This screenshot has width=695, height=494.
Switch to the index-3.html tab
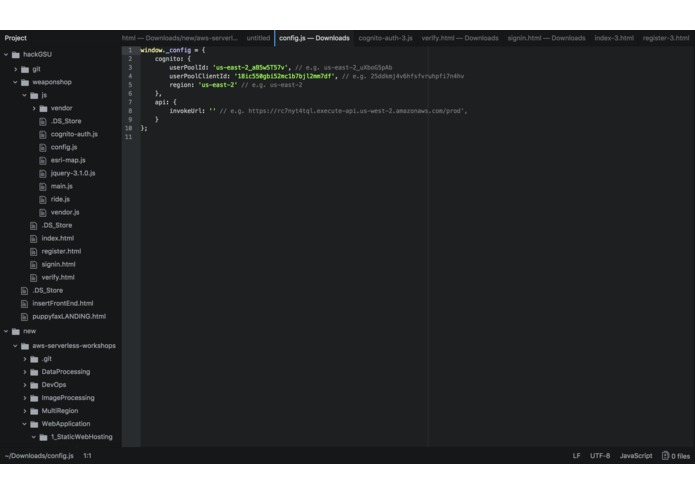614,38
